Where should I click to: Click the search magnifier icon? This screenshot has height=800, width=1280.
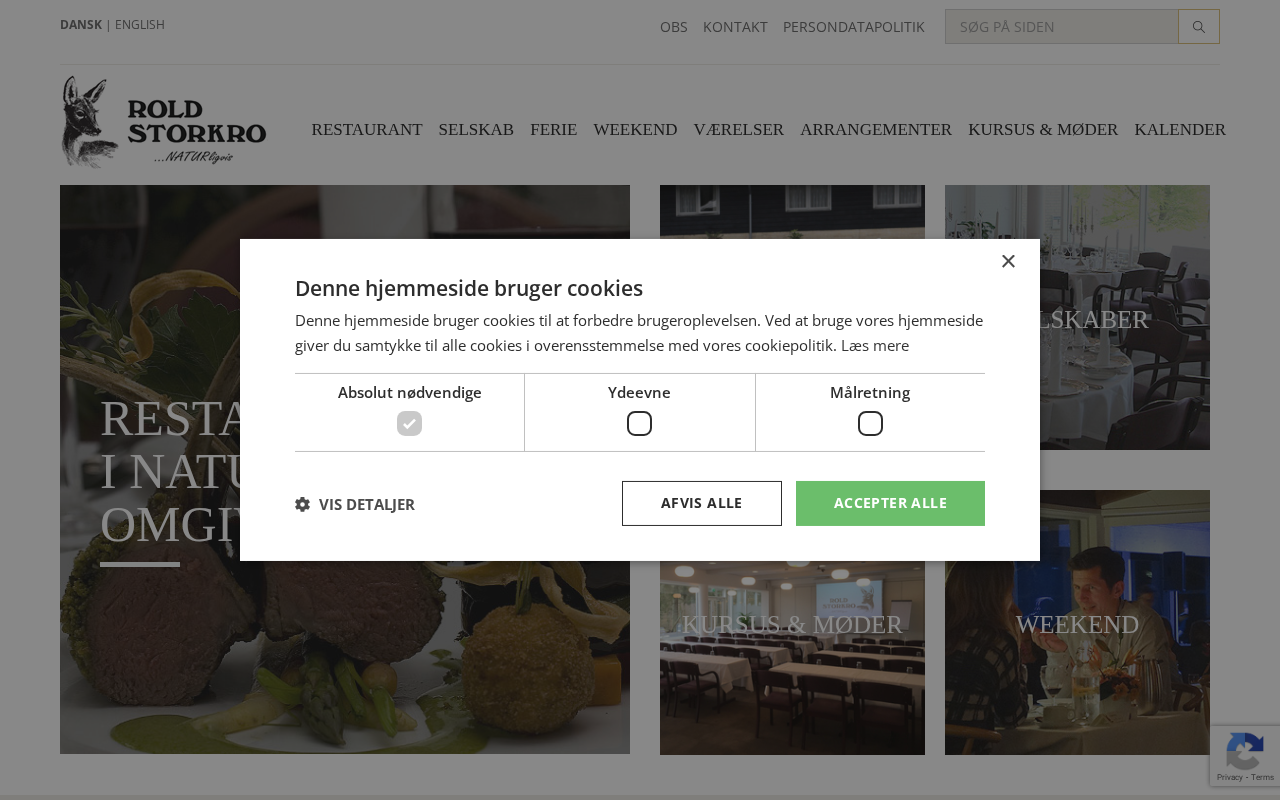click(1198, 27)
